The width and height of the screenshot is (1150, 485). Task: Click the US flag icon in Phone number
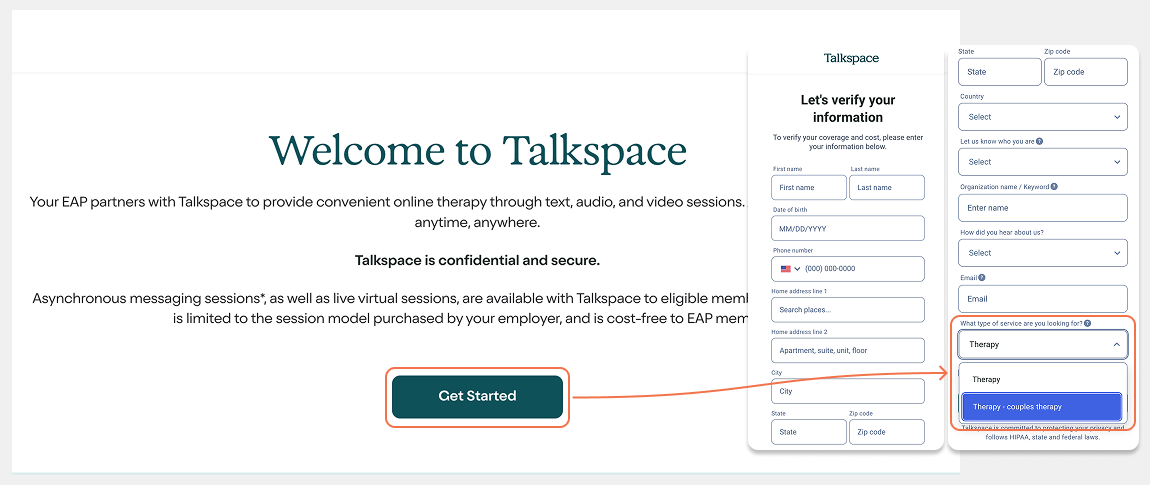coord(786,269)
